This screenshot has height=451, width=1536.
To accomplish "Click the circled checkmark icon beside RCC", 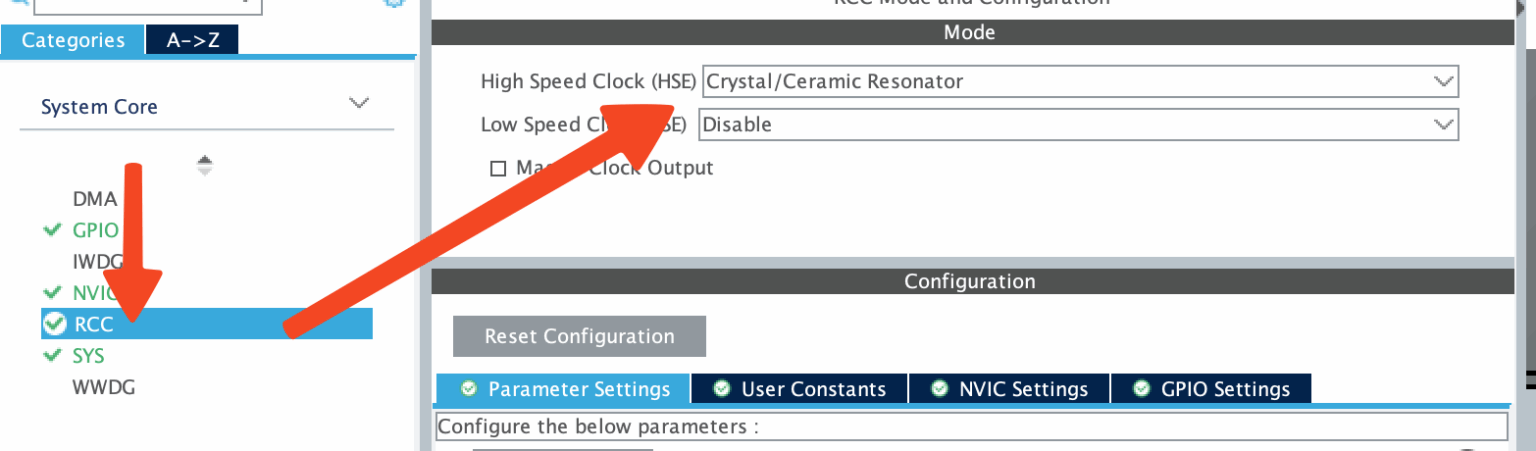I will coord(55,323).
